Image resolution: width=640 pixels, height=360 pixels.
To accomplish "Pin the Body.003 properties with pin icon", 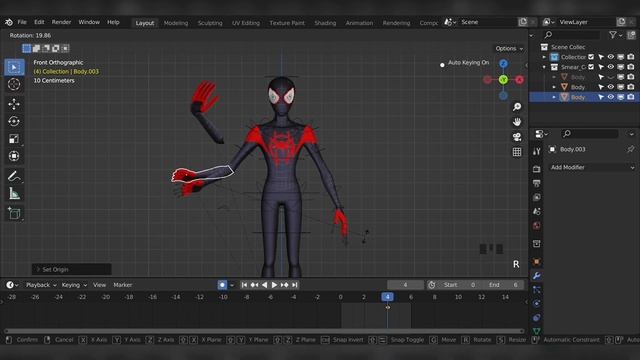I will click(x=631, y=149).
